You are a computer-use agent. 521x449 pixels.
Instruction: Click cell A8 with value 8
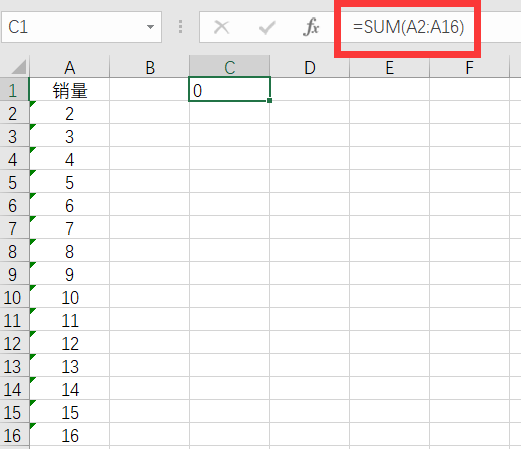pos(69,250)
